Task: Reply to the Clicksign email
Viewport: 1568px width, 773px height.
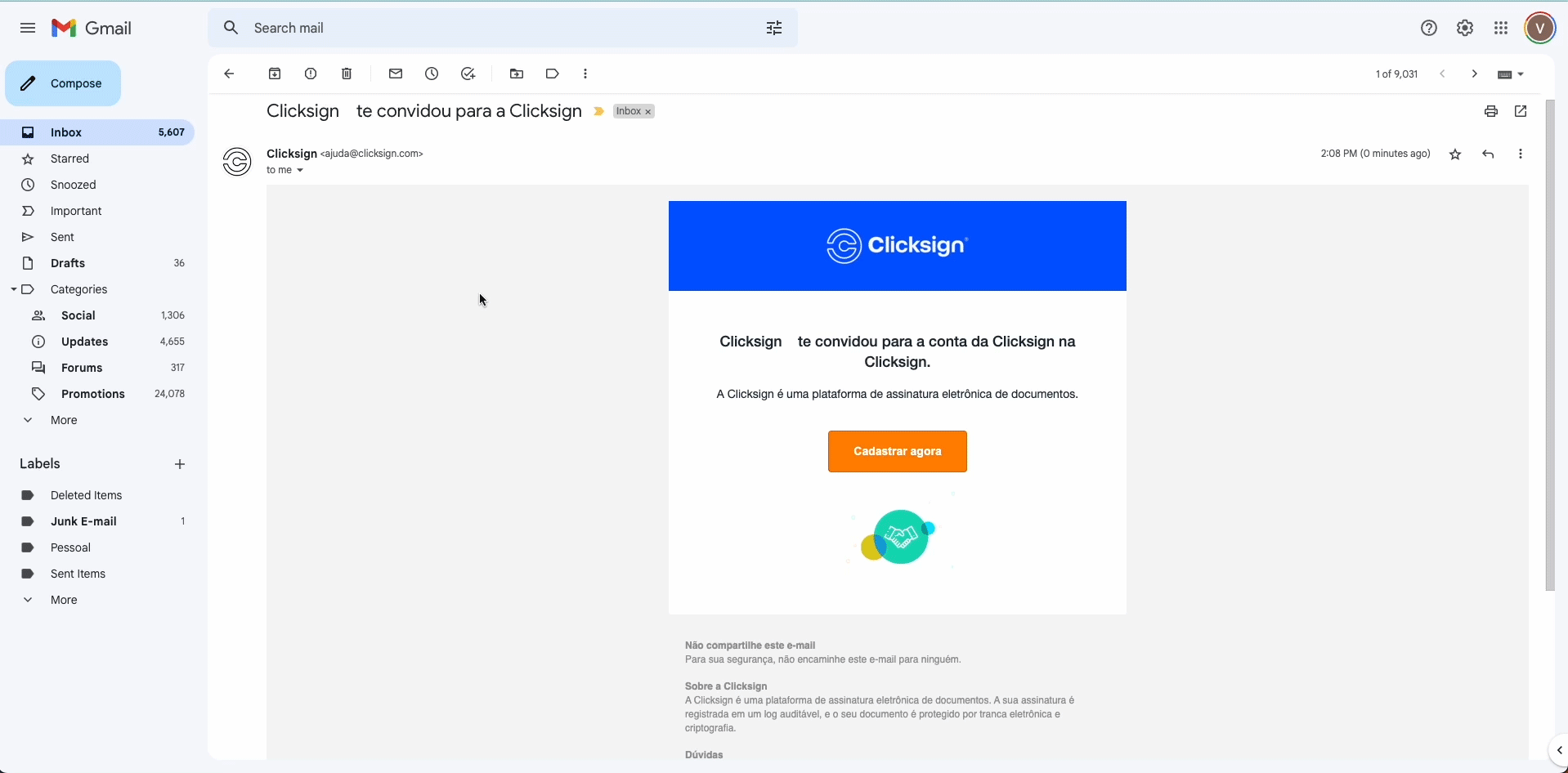Action: 1488,154
